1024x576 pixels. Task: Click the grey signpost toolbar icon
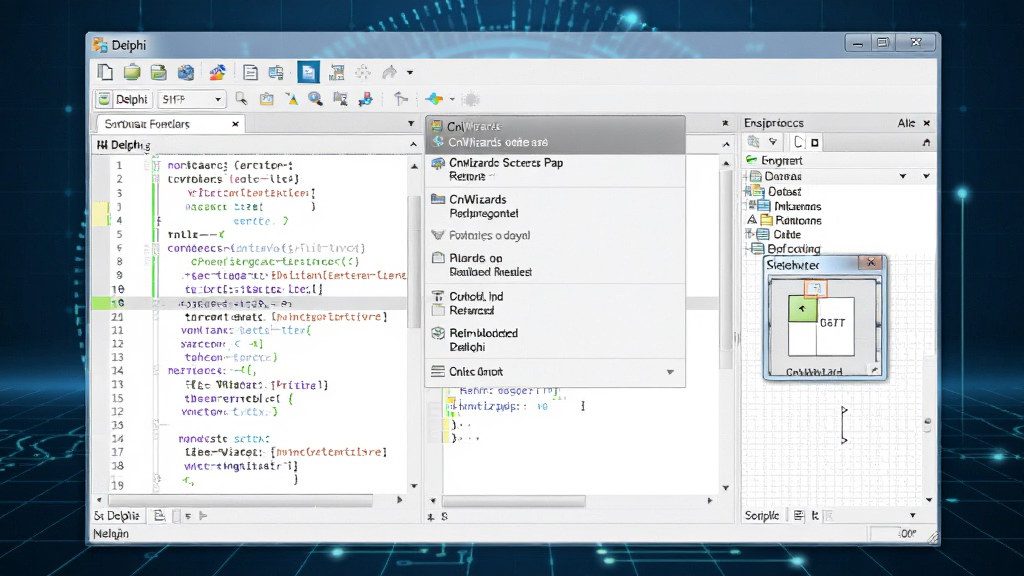pos(401,99)
